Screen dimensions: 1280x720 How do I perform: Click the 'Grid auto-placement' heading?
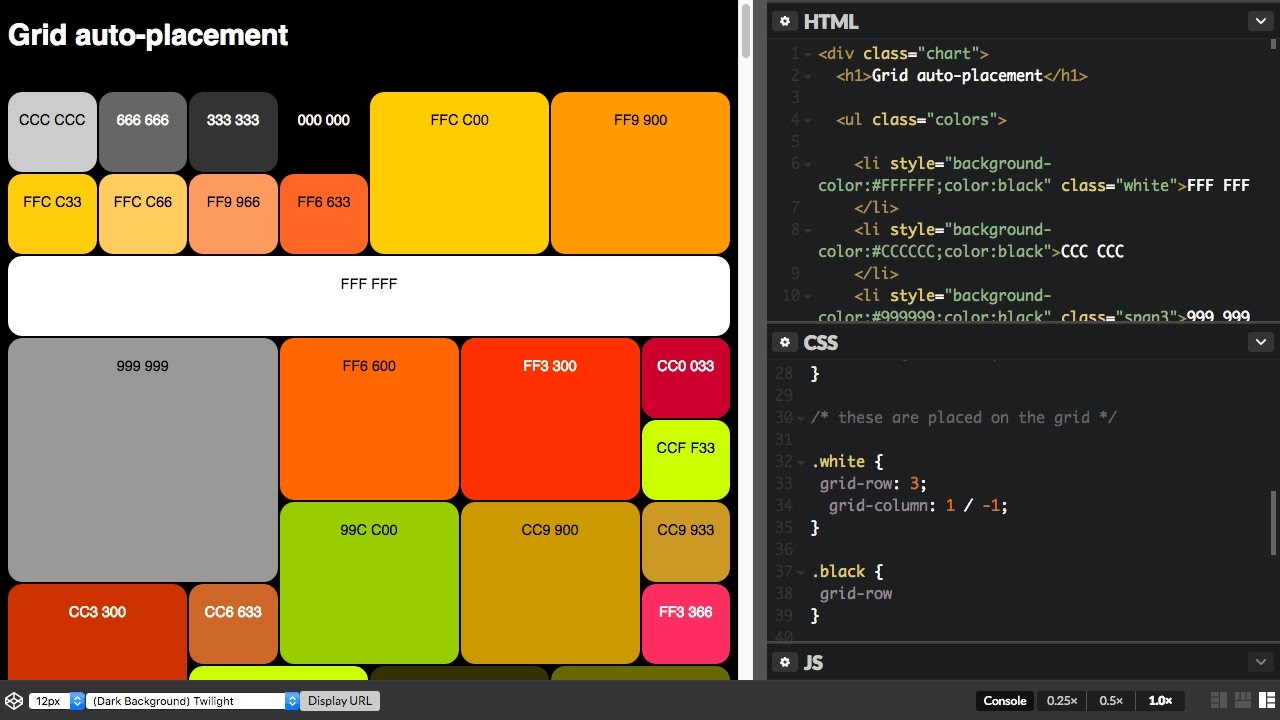coord(148,35)
